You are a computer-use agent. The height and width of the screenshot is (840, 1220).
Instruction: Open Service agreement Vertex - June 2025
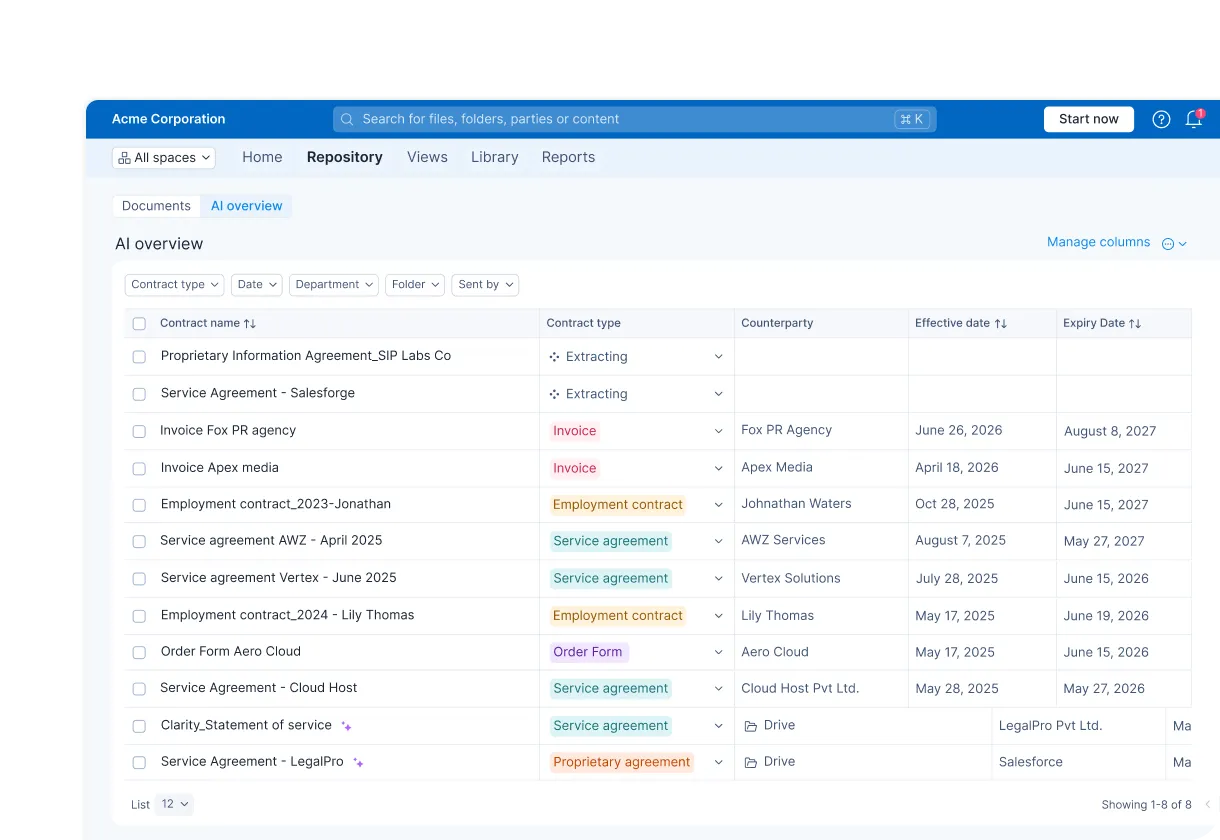tap(279, 578)
